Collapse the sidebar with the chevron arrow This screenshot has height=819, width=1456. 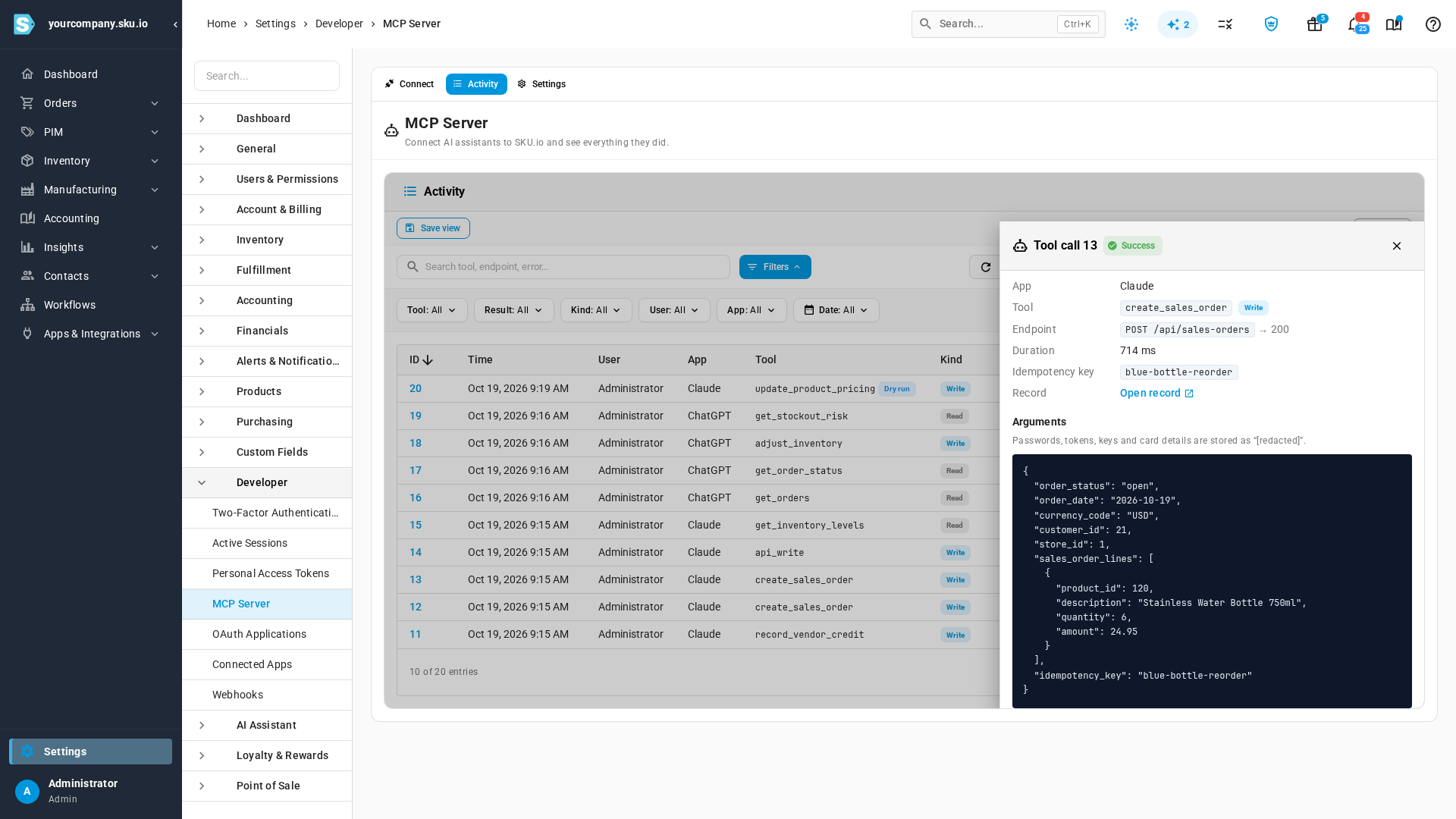tap(175, 24)
